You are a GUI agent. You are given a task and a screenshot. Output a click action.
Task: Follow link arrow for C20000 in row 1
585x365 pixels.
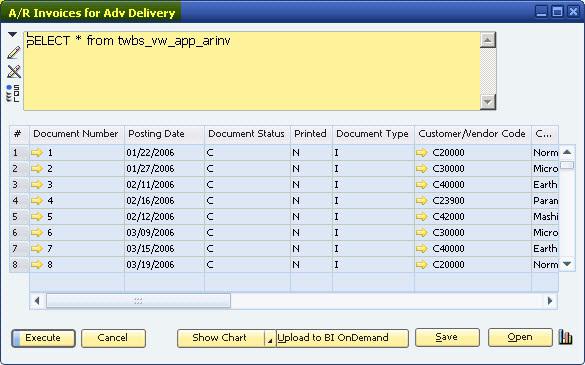(x=422, y=152)
